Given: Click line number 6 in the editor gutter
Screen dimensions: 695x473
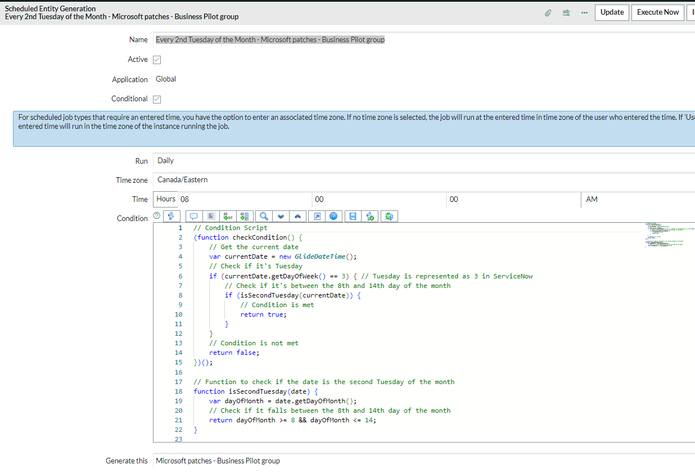Looking at the screenshot, I should pyautogui.click(x=180, y=276).
